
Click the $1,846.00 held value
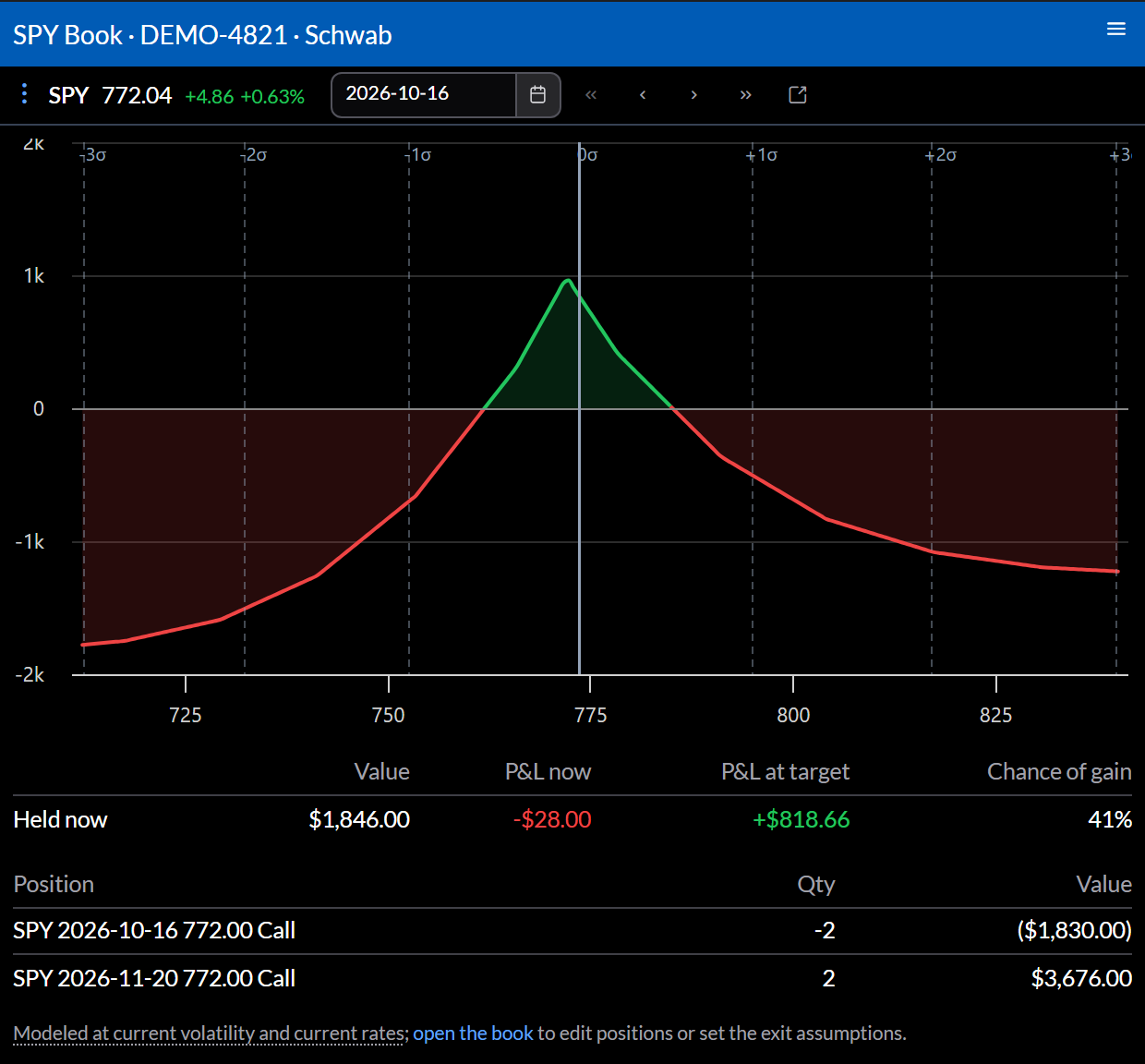click(359, 819)
